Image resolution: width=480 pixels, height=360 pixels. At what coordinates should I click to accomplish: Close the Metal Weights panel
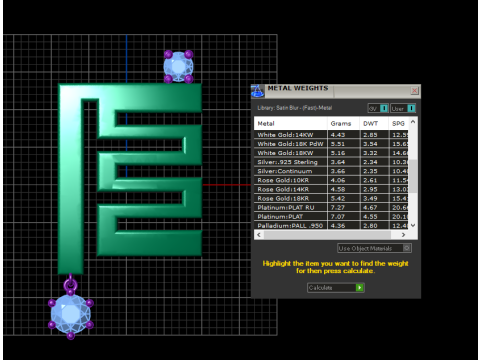414,91
